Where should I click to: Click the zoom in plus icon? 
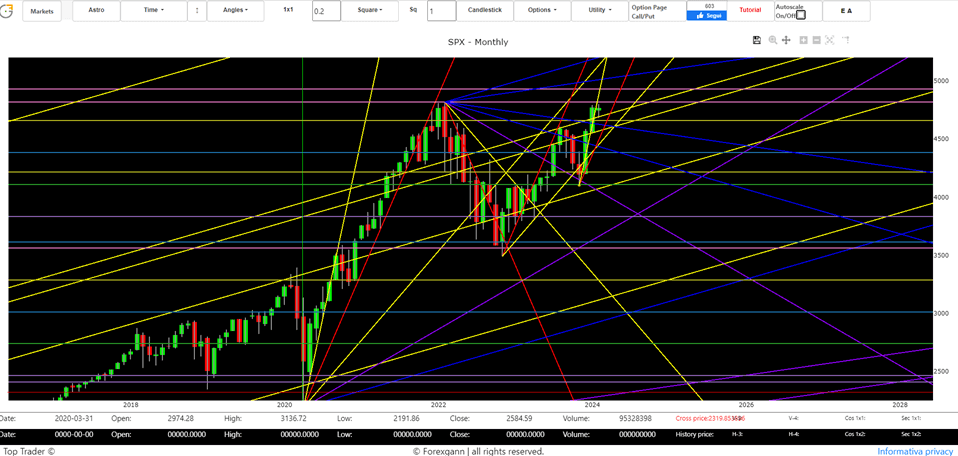coord(803,40)
